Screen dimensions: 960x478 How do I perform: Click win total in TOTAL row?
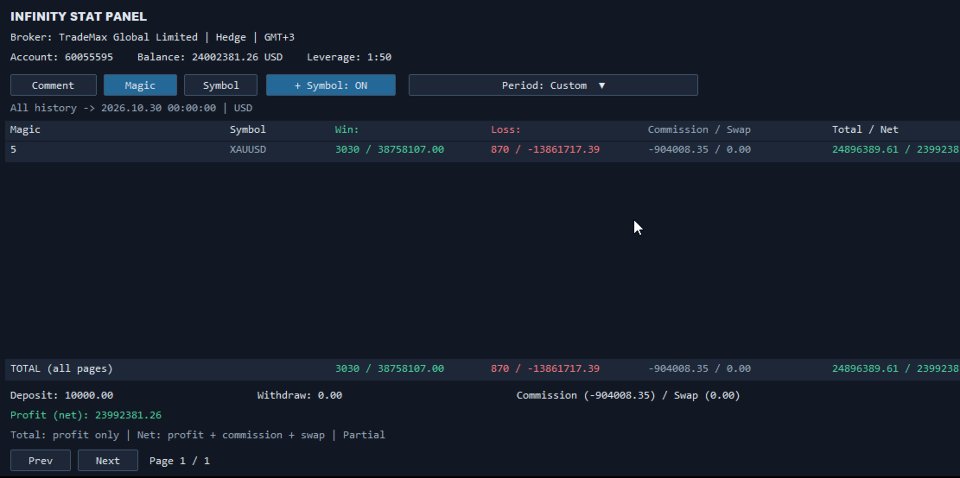pos(389,369)
